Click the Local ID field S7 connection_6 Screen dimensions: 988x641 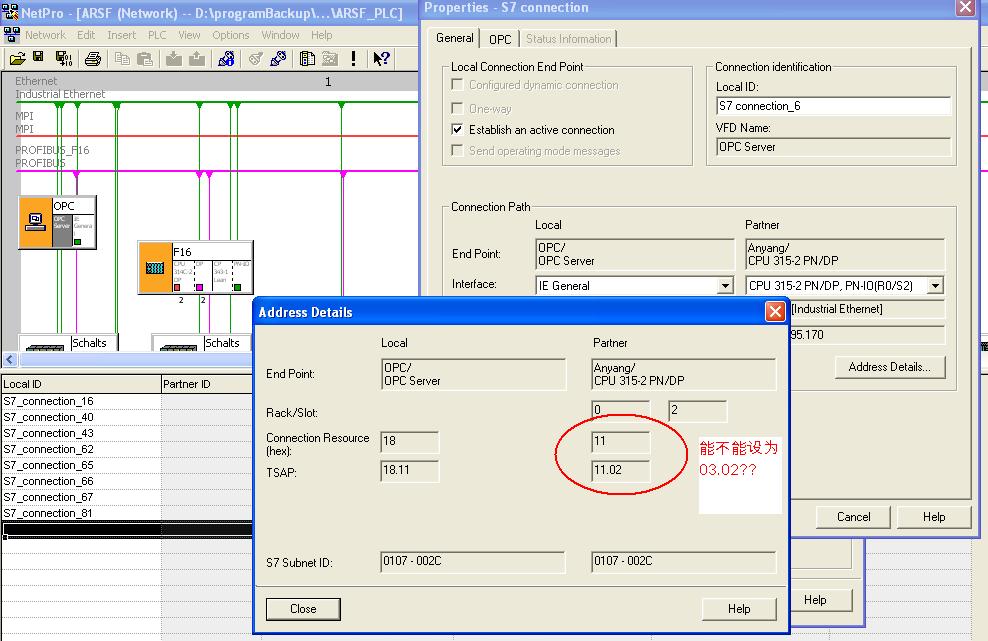tap(834, 106)
